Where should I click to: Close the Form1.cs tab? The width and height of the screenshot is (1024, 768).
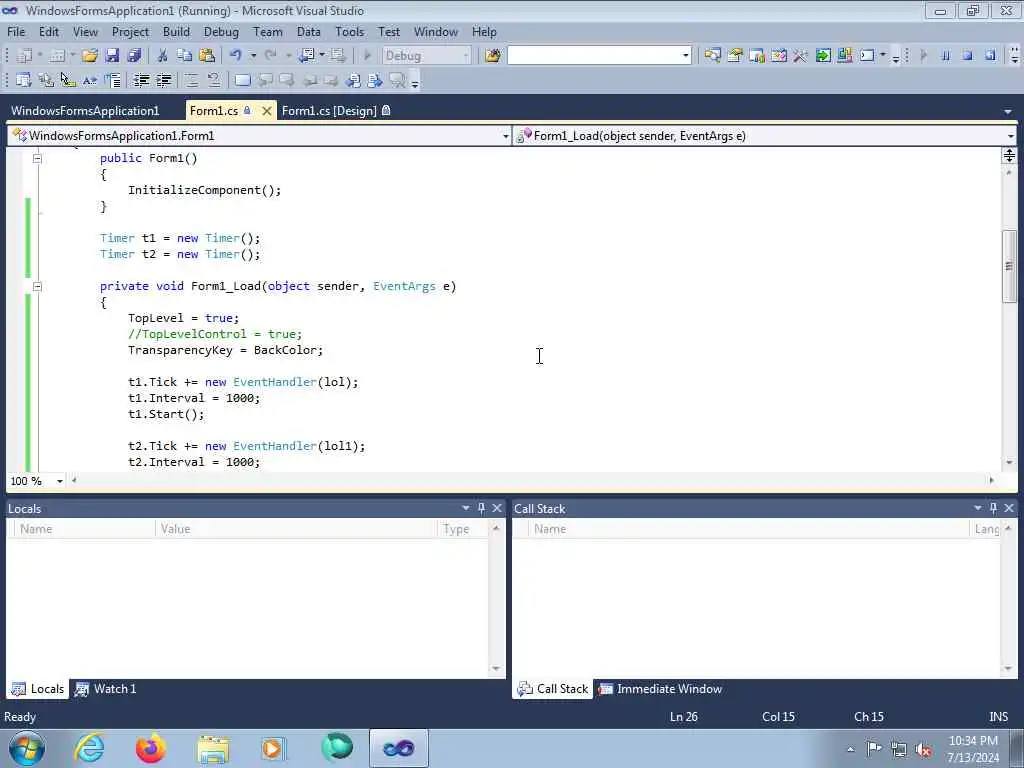point(266,111)
